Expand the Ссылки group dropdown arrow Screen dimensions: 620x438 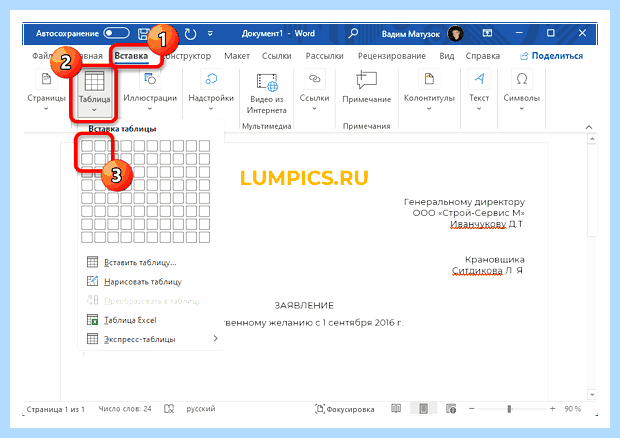click(314, 108)
